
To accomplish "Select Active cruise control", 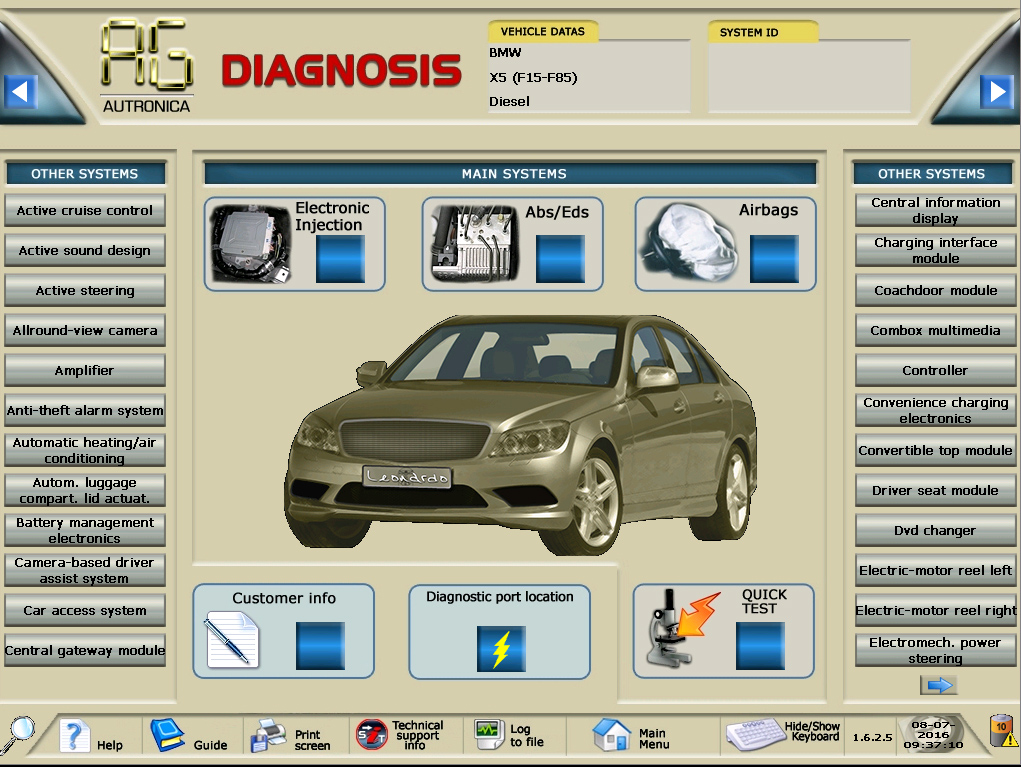I will tap(85, 211).
